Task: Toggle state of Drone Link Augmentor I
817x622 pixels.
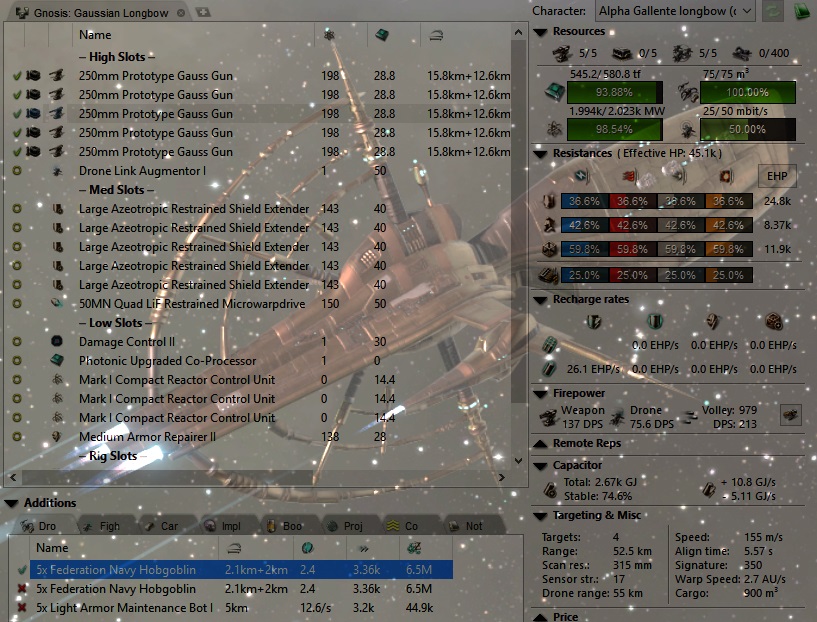Action: coord(17,171)
